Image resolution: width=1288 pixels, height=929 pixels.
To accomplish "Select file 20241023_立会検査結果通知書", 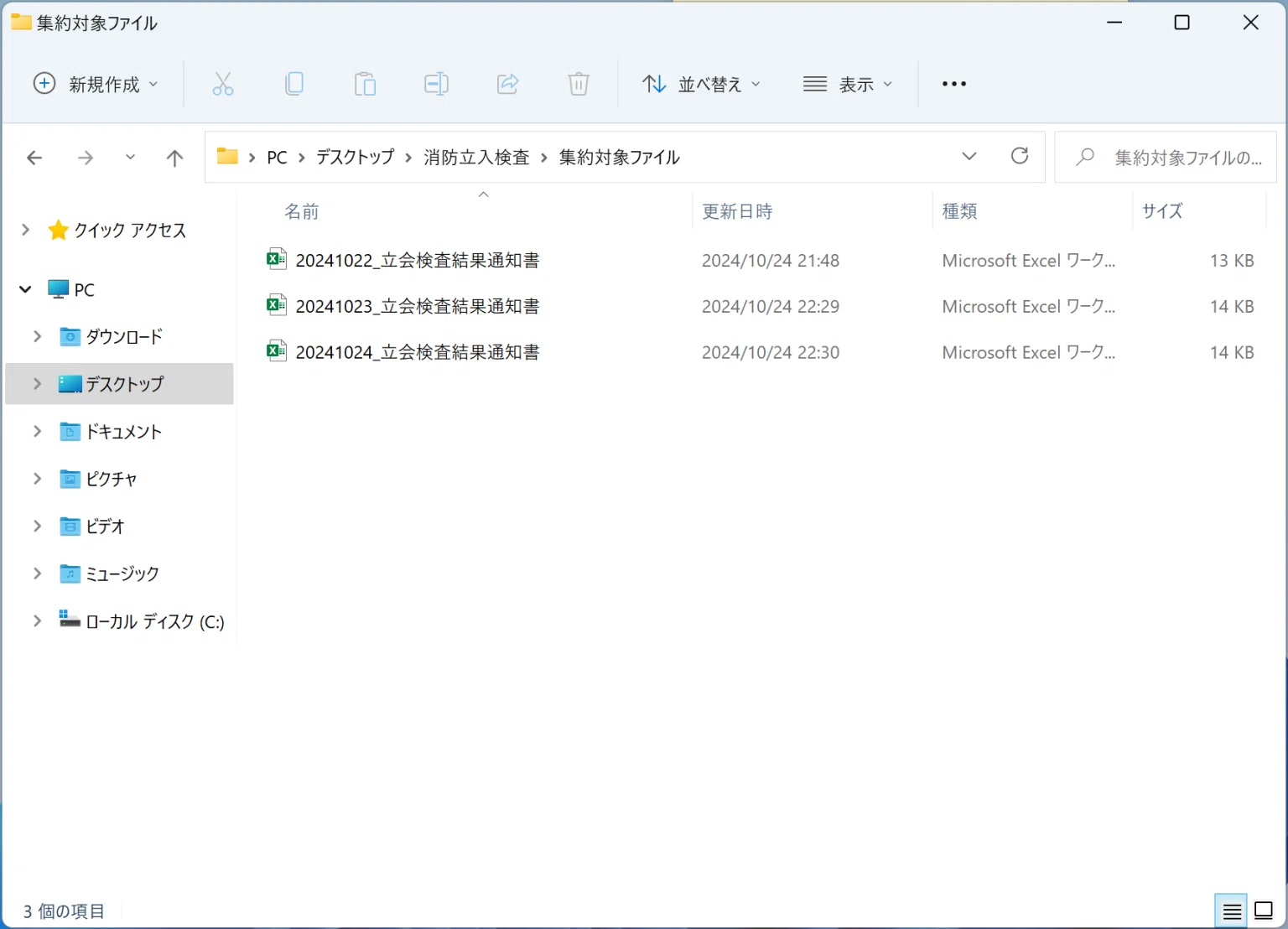I will [418, 307].
